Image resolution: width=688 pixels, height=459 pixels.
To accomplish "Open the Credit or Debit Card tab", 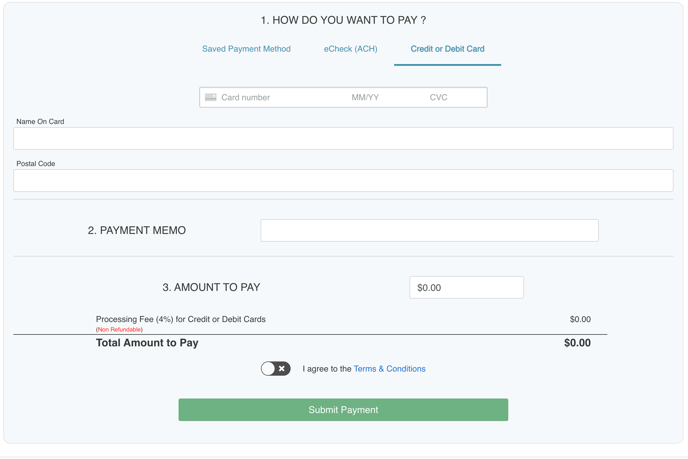I will pyautogui.click(x=447, y=49).
